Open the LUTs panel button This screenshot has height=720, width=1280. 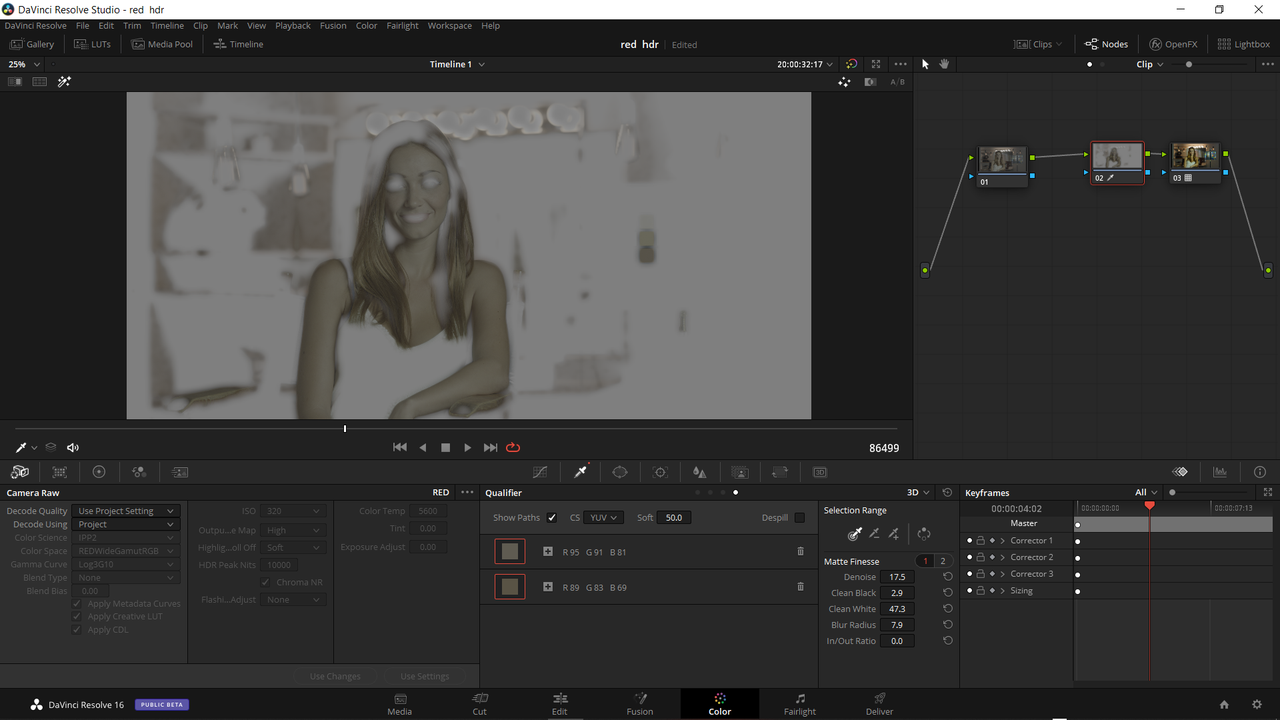pos(92,44)
